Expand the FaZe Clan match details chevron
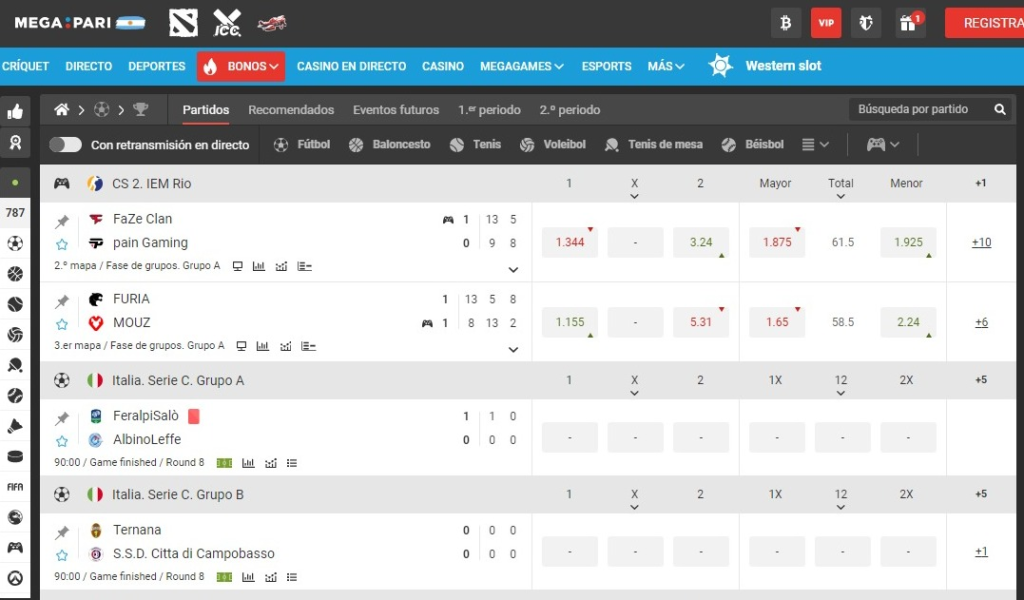Viewport: 1024px width, 600px height. [x=513, y=270]
